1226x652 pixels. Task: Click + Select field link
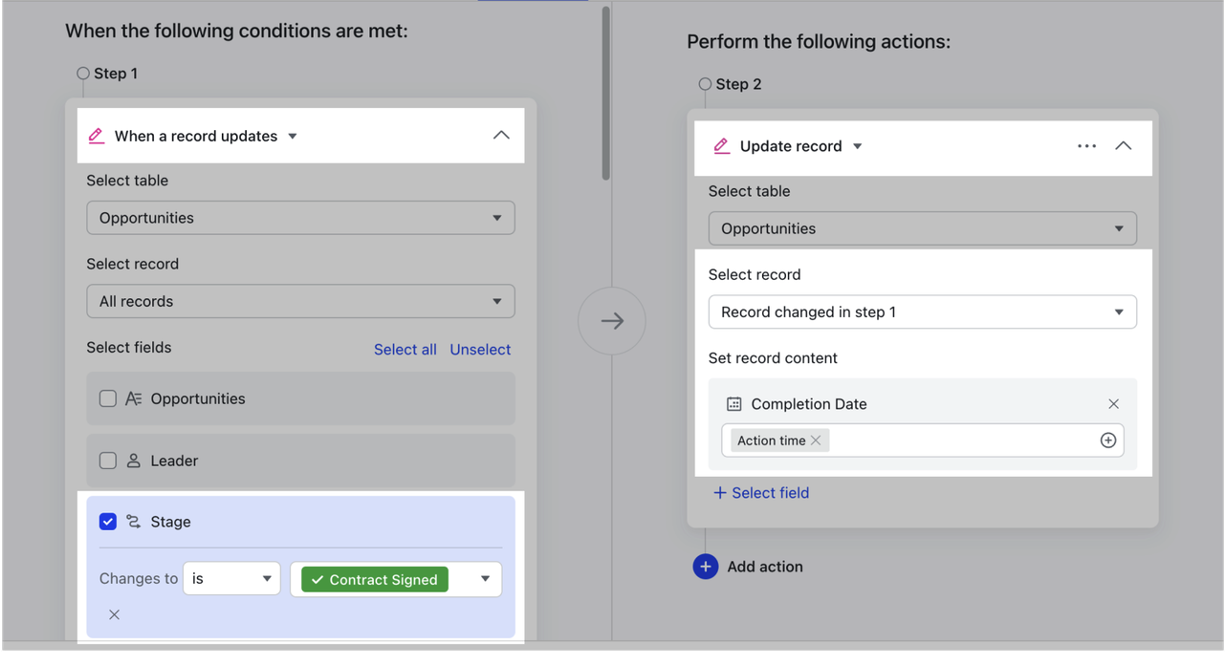[x=761, y=493]
